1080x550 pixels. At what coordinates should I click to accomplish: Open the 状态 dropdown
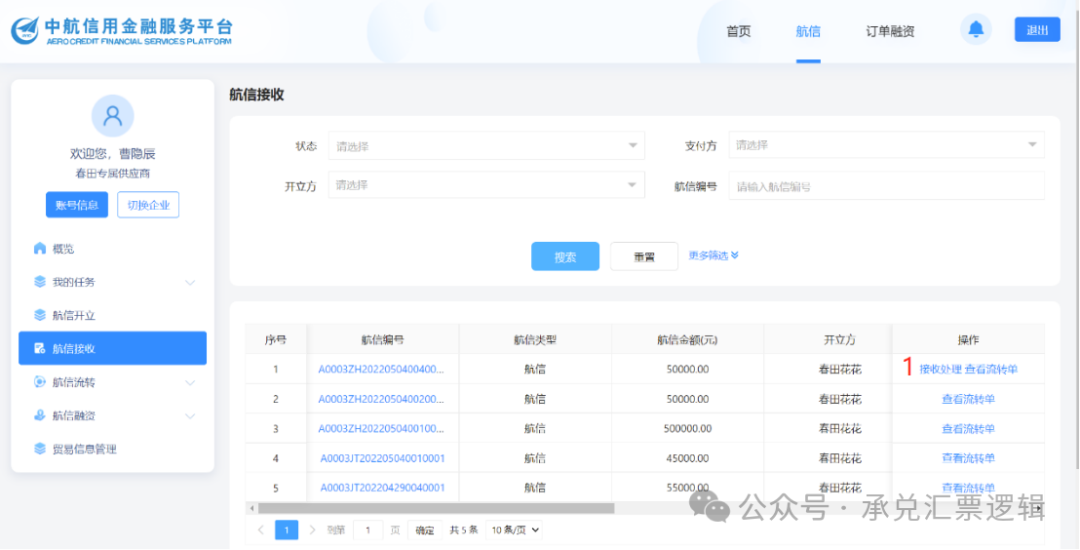[x=486, y=146]
